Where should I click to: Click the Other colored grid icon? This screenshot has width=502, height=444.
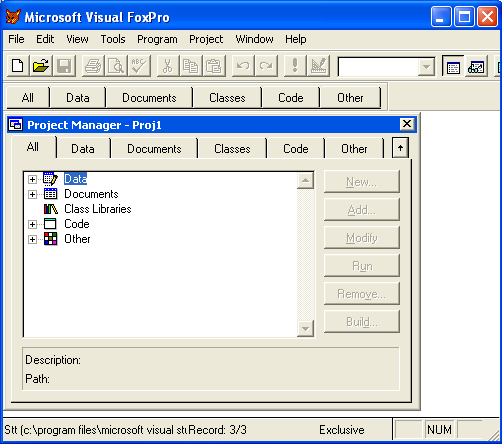click(50, 239)
